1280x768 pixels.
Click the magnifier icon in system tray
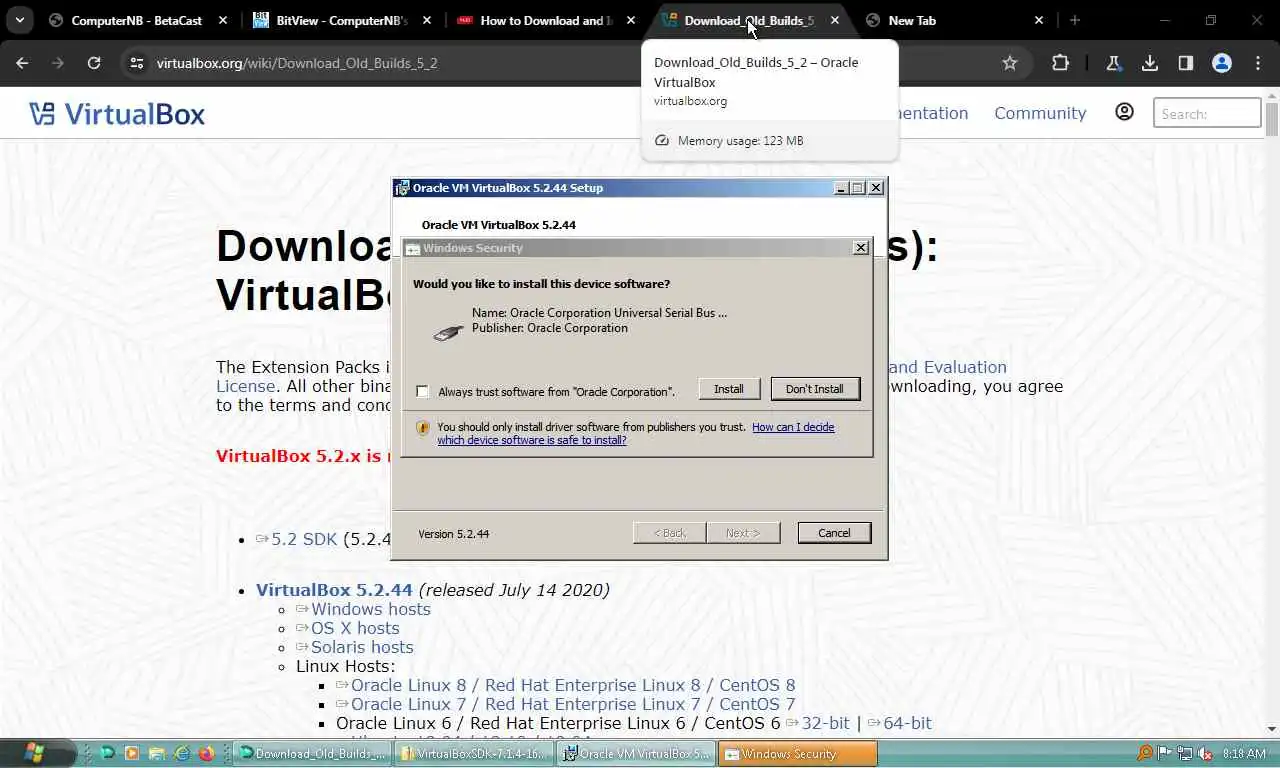pyautogui.click(x=1145, y=753)
